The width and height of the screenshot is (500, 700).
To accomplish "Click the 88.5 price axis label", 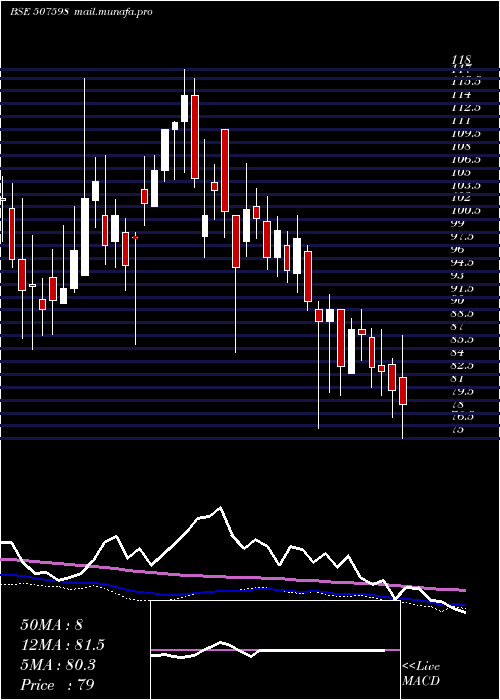I will point(463,314).
